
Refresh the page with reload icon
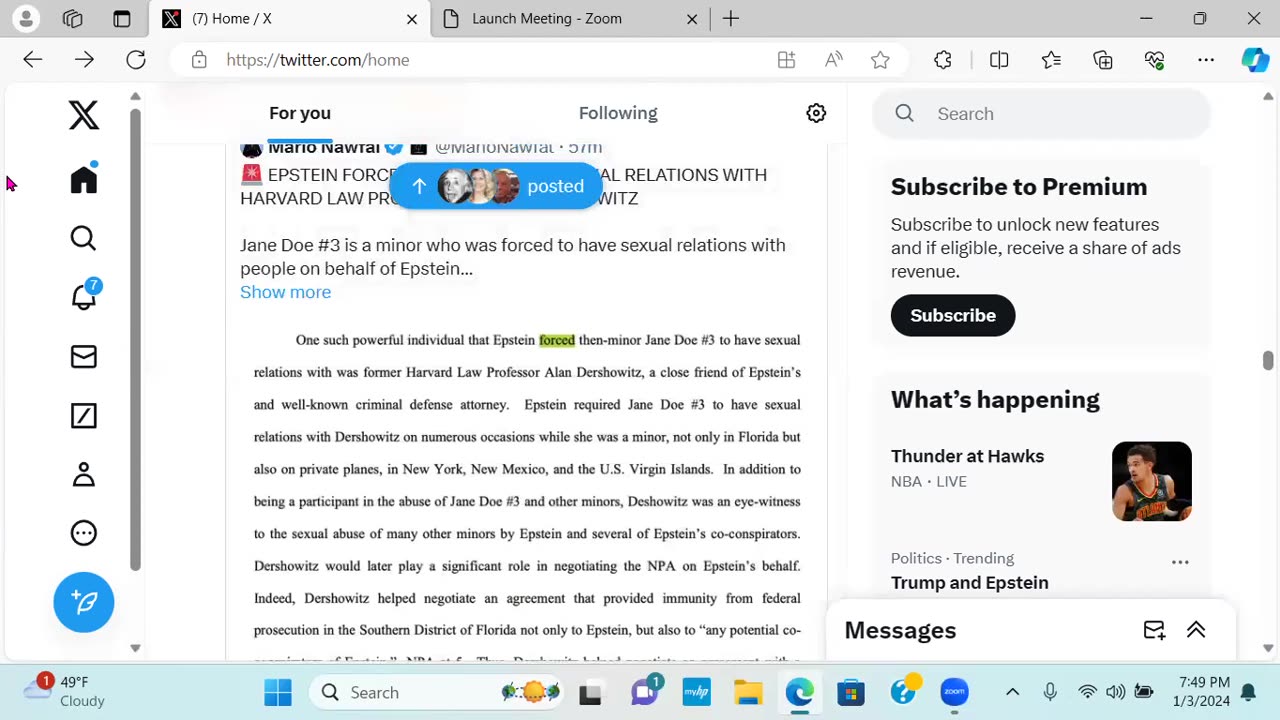coord(136,60)
